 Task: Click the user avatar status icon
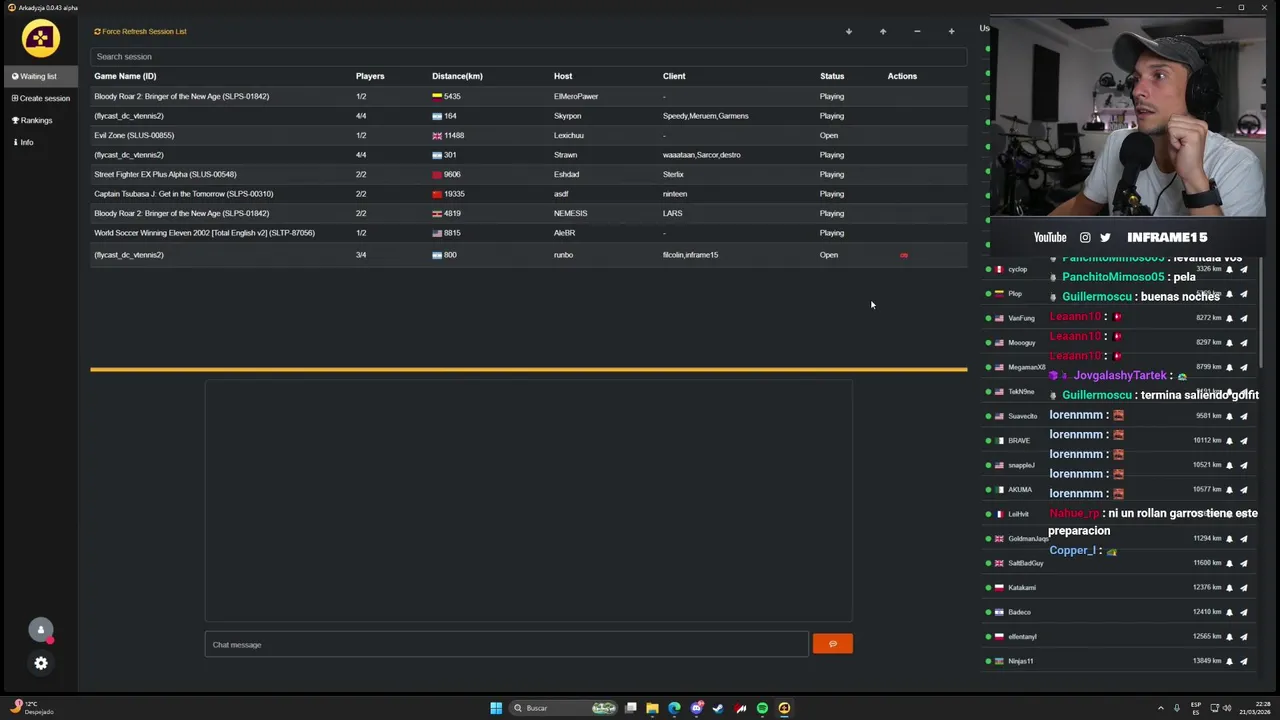41,630
